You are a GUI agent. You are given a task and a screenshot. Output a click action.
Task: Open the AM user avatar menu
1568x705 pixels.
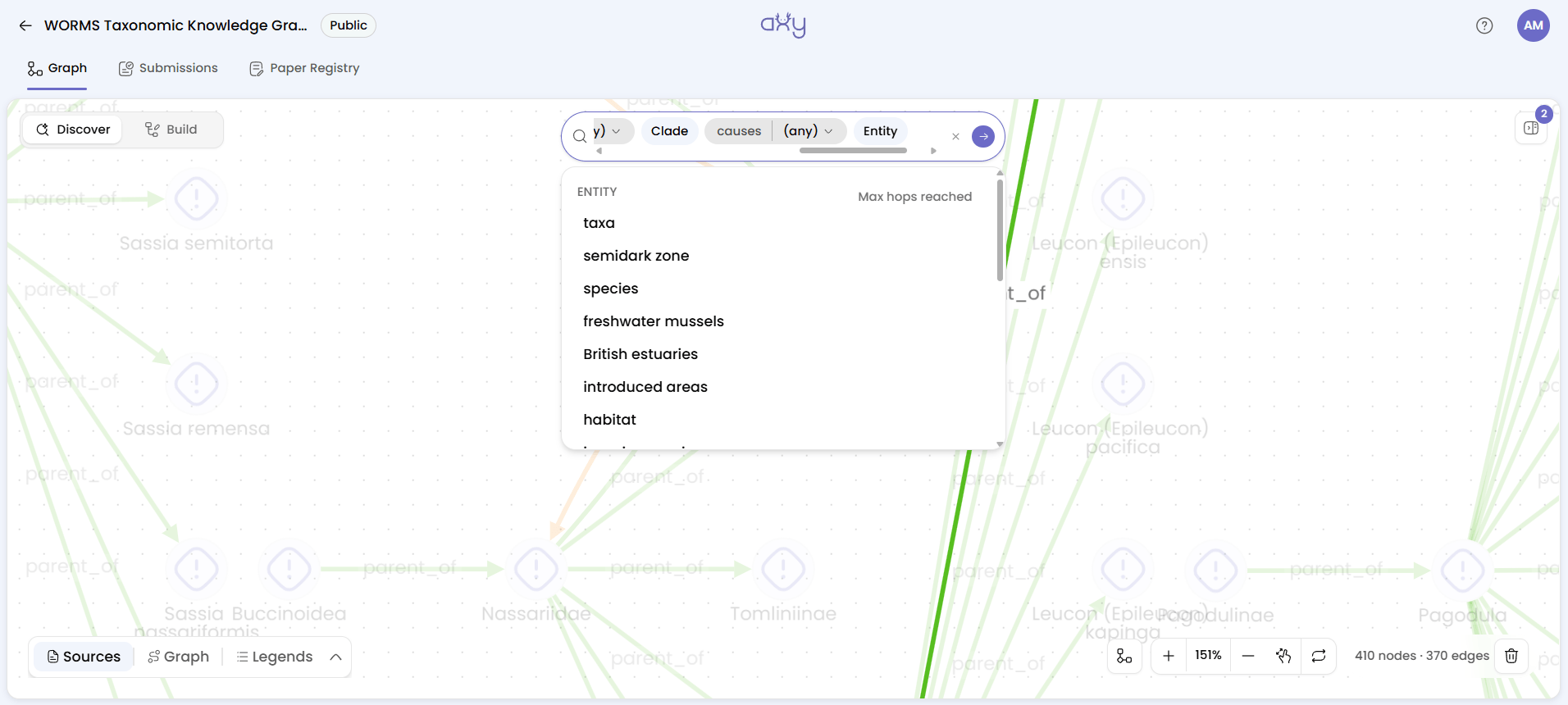click(x=1534, y=25)
